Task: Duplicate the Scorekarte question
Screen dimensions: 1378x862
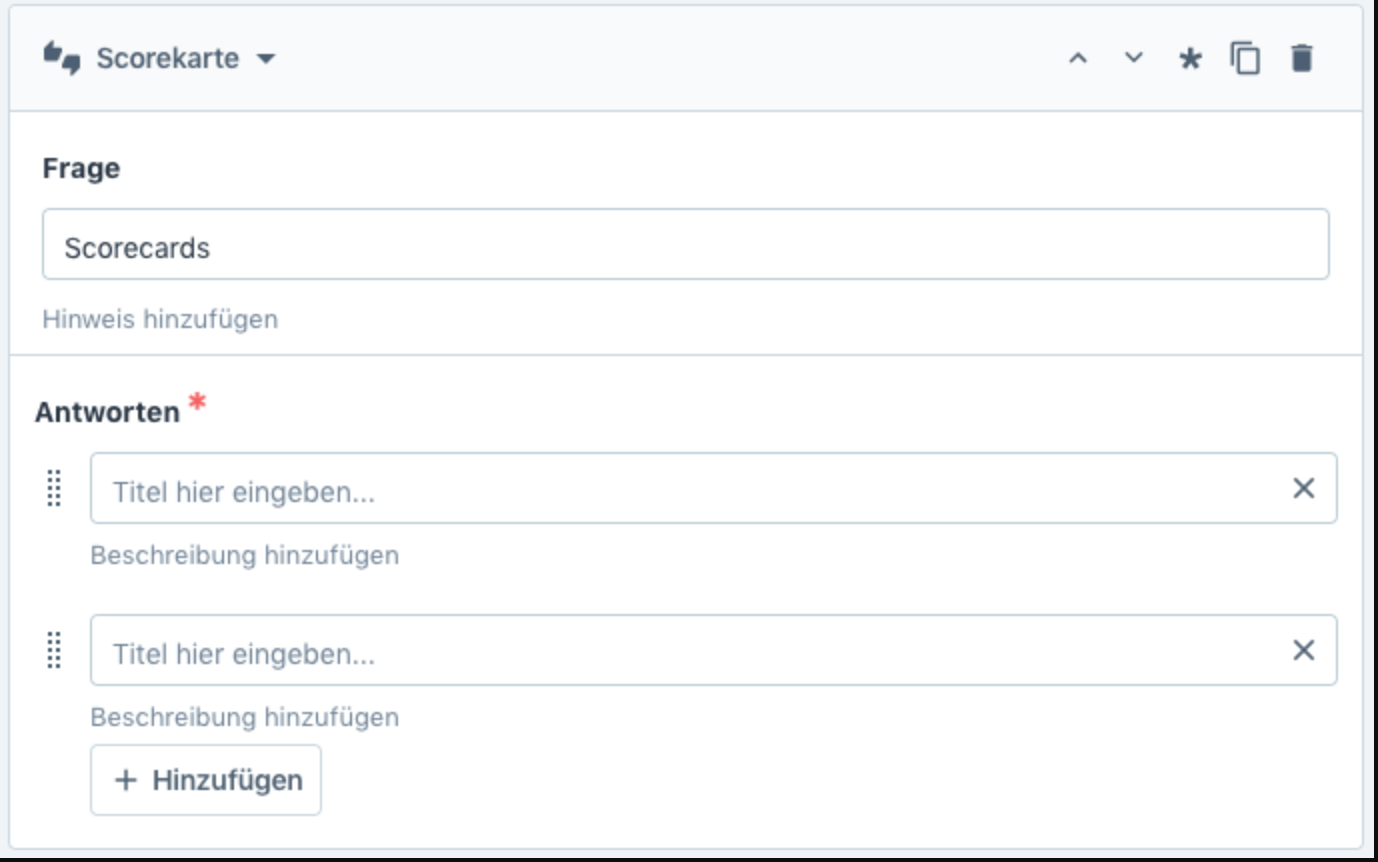Action: [1245, 59]
